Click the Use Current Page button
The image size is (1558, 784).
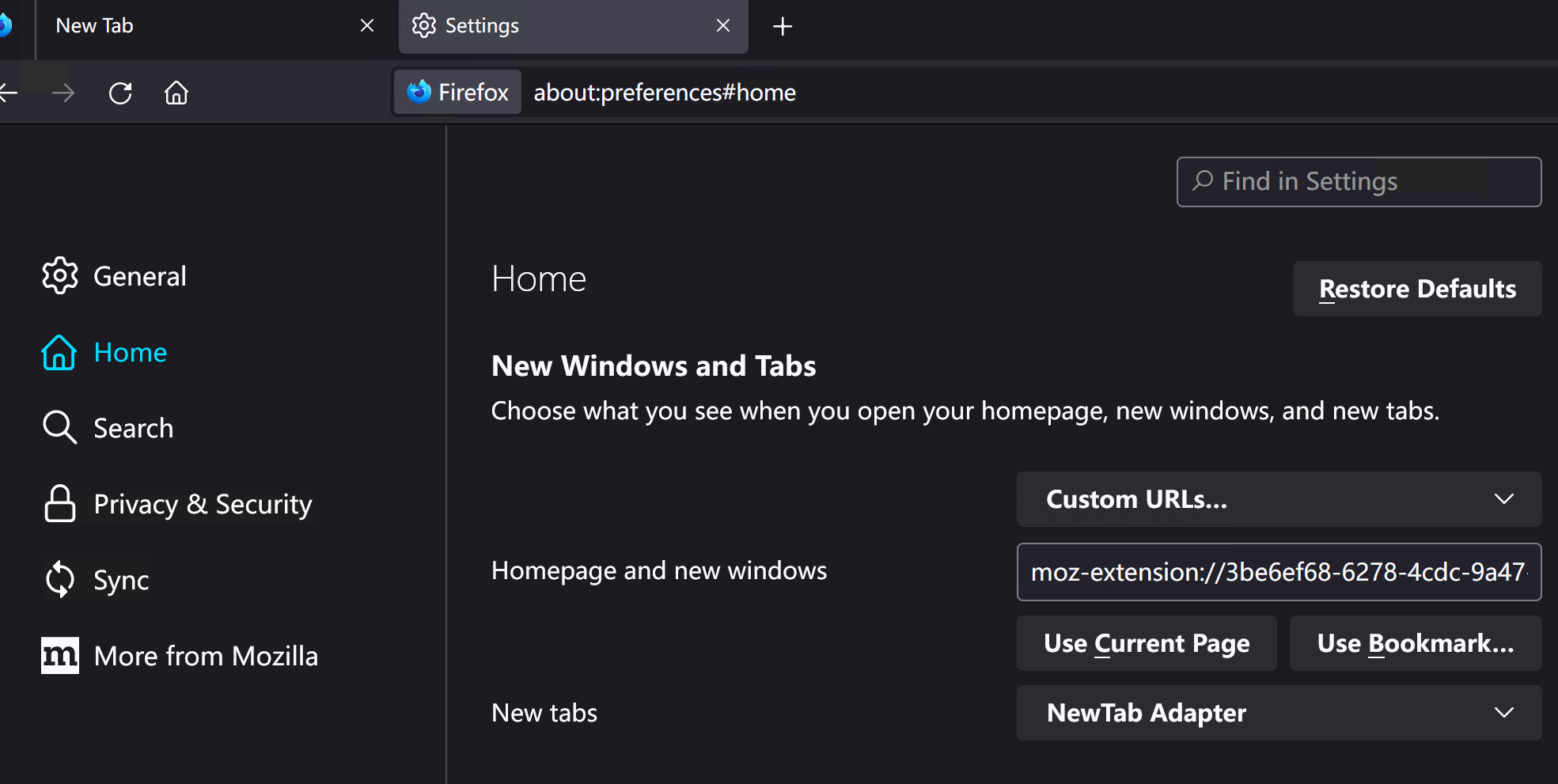1147,643
